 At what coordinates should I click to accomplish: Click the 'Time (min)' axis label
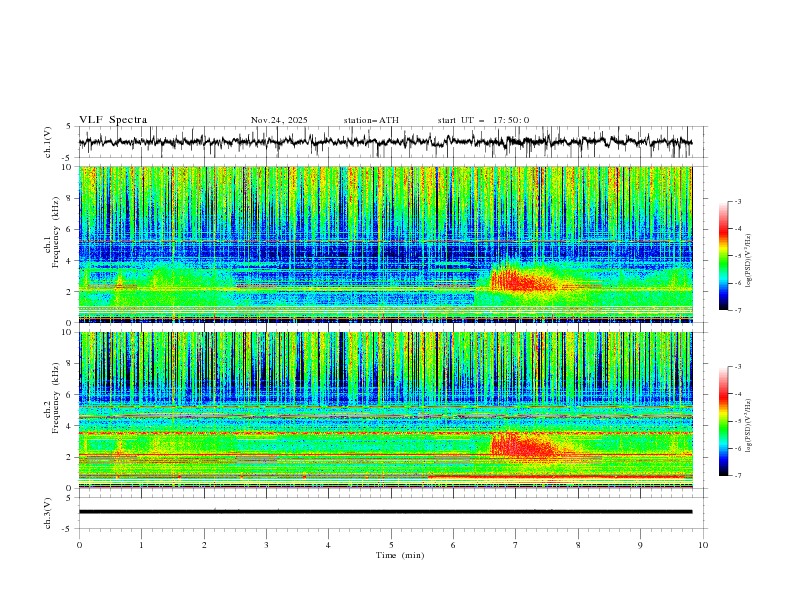[400, 555]
